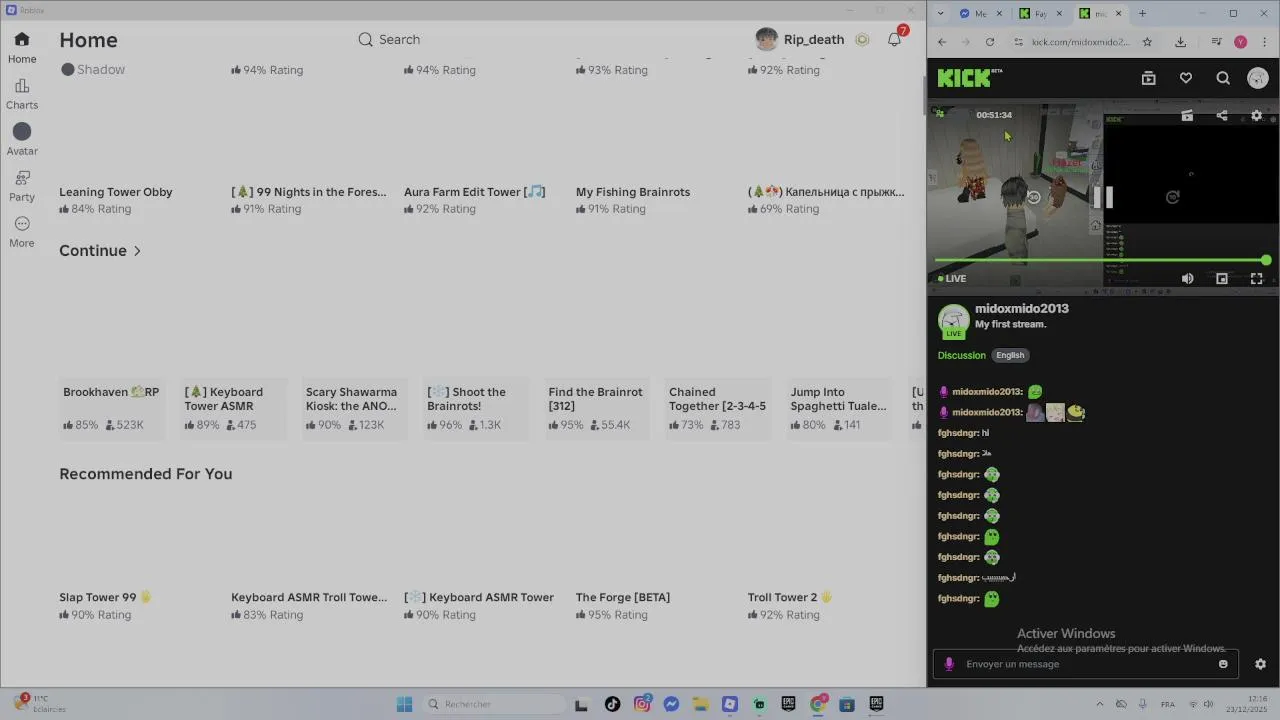
Task: Open Home in Roblox sidebar
Action: 22,47
